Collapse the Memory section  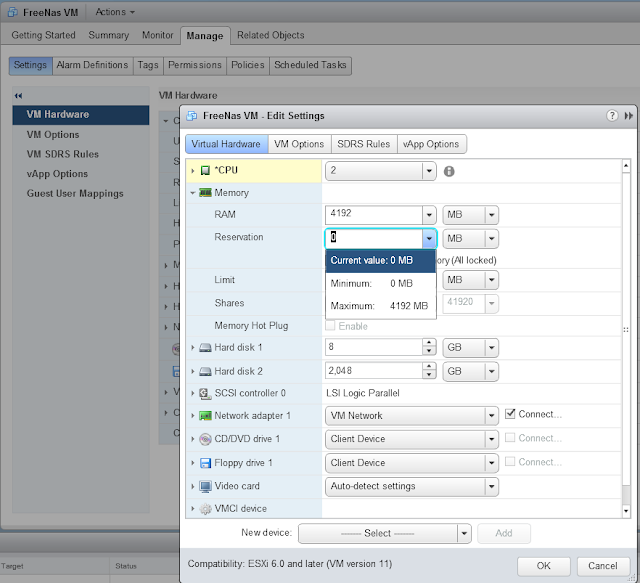coord(193,193)
